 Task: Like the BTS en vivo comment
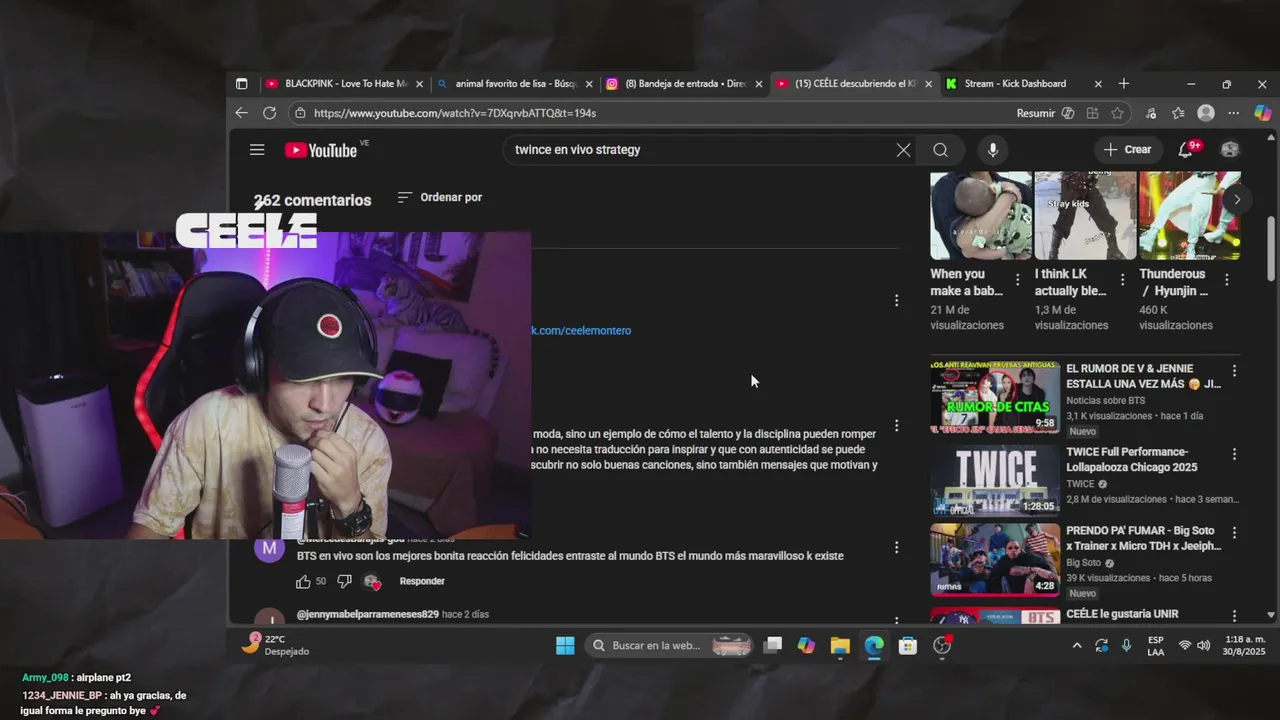pos(303,581)
